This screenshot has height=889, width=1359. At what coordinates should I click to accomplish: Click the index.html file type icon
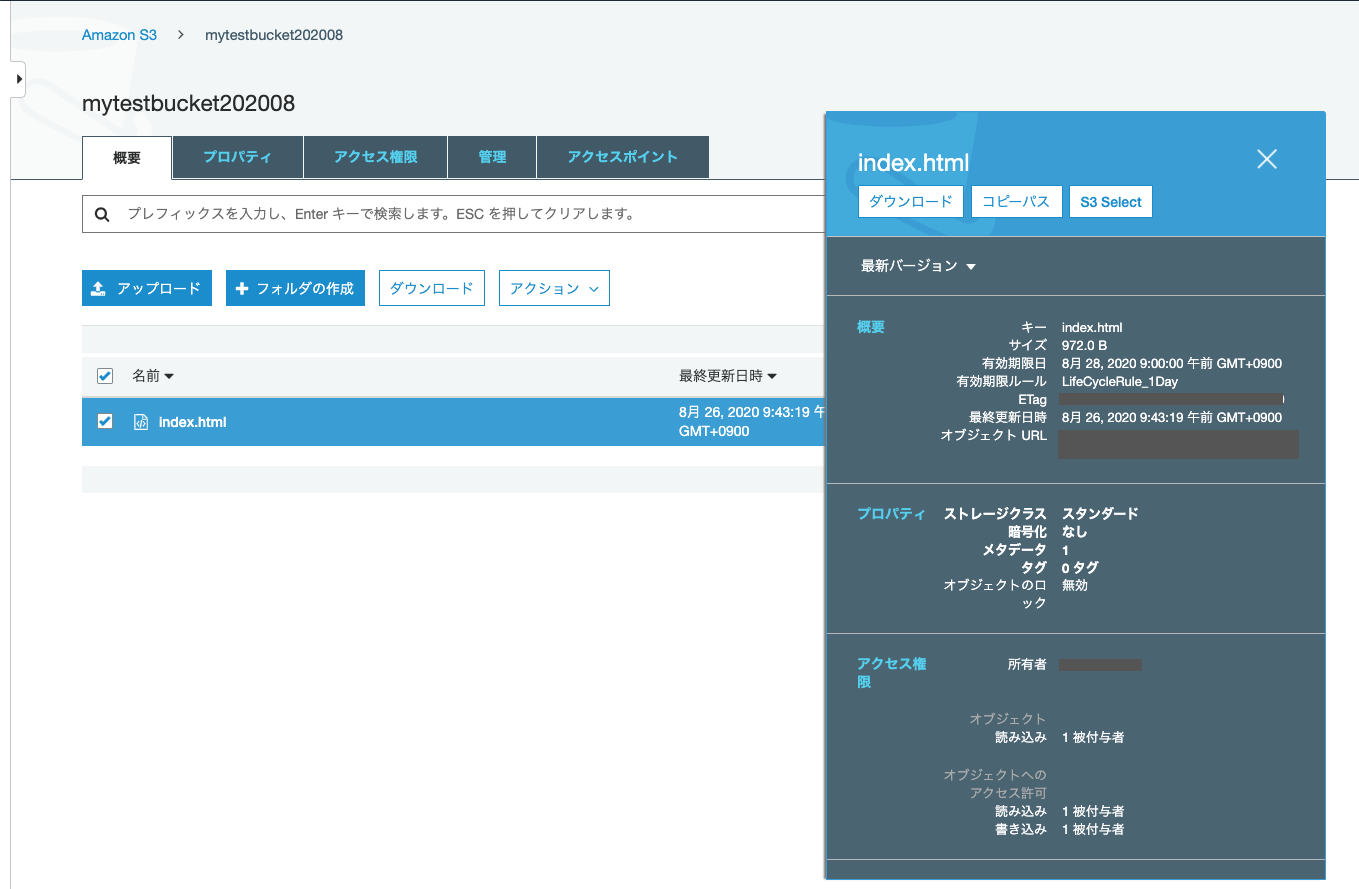[141, 421]
